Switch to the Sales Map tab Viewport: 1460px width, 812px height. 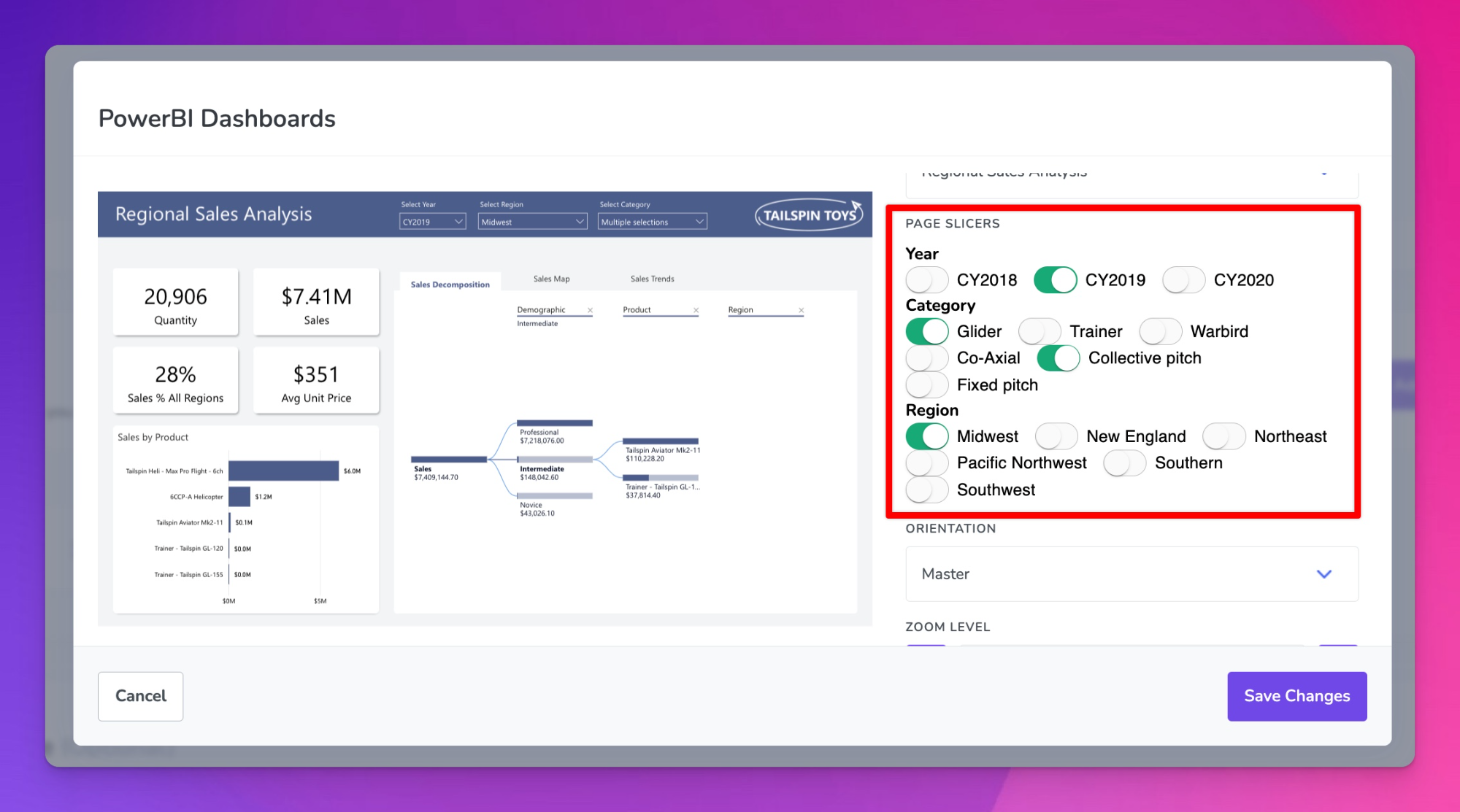tap(551, 278)
